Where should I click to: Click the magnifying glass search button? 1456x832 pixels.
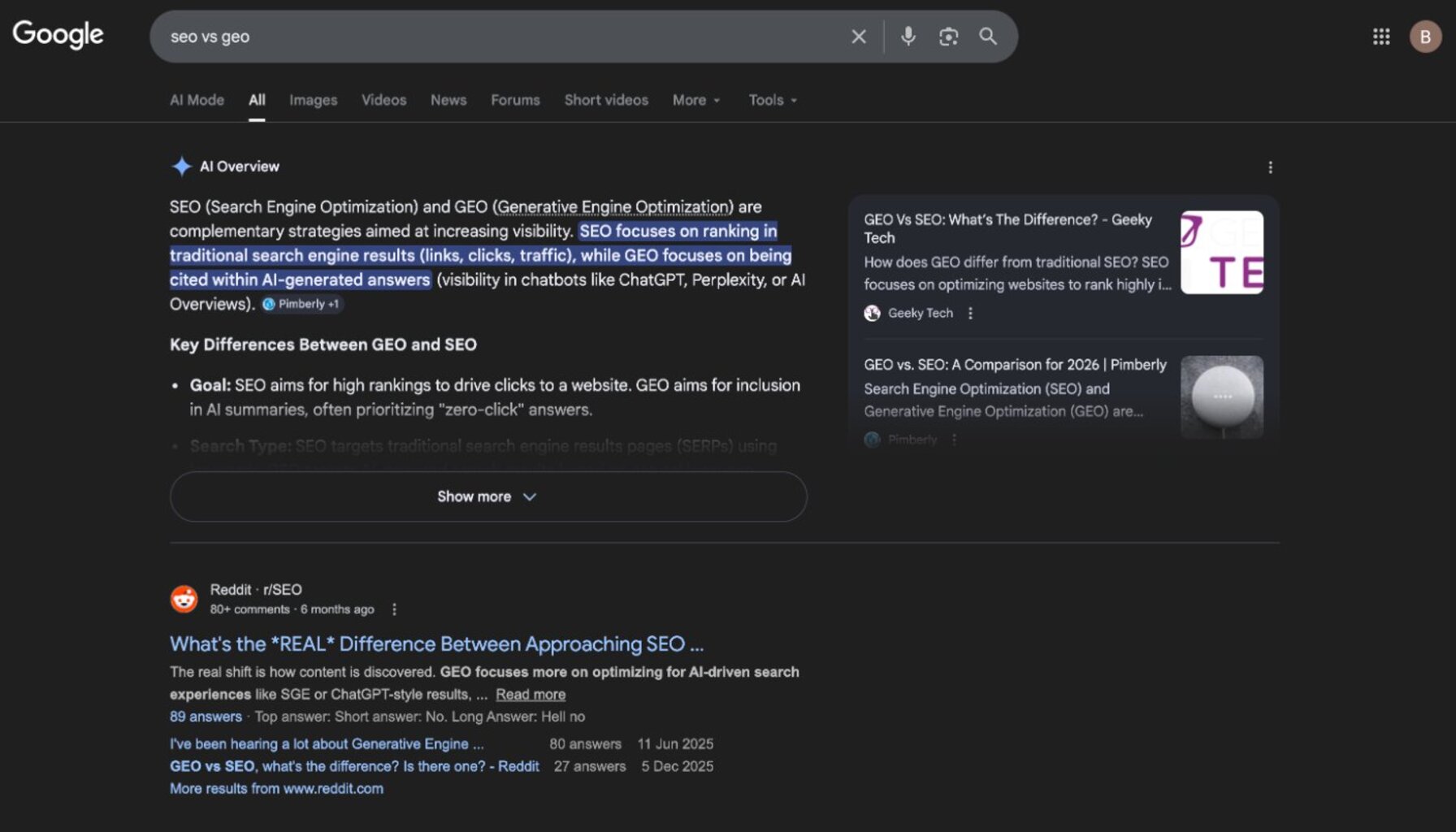[x=988, y=37]
